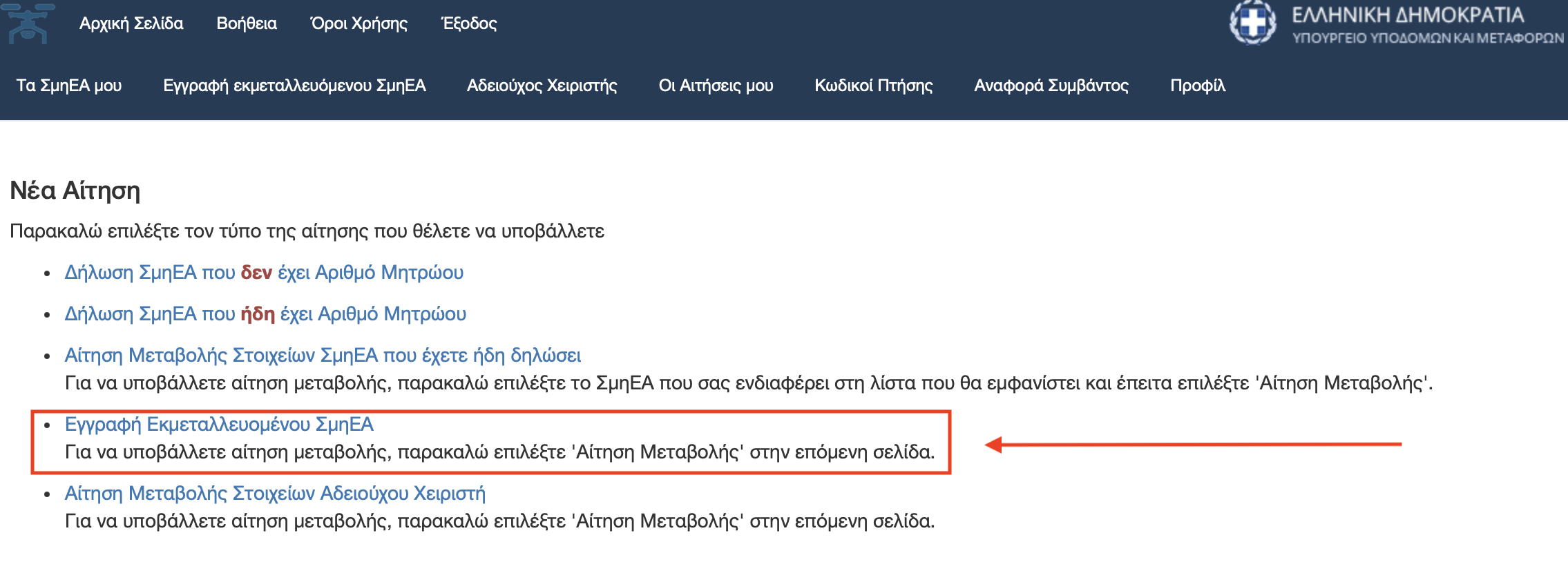Open Αίτηση Μεταβολής Στοιχείων ΣμηΕΑ link
This screenshot has width=1568, height=562.
(323, 356)
